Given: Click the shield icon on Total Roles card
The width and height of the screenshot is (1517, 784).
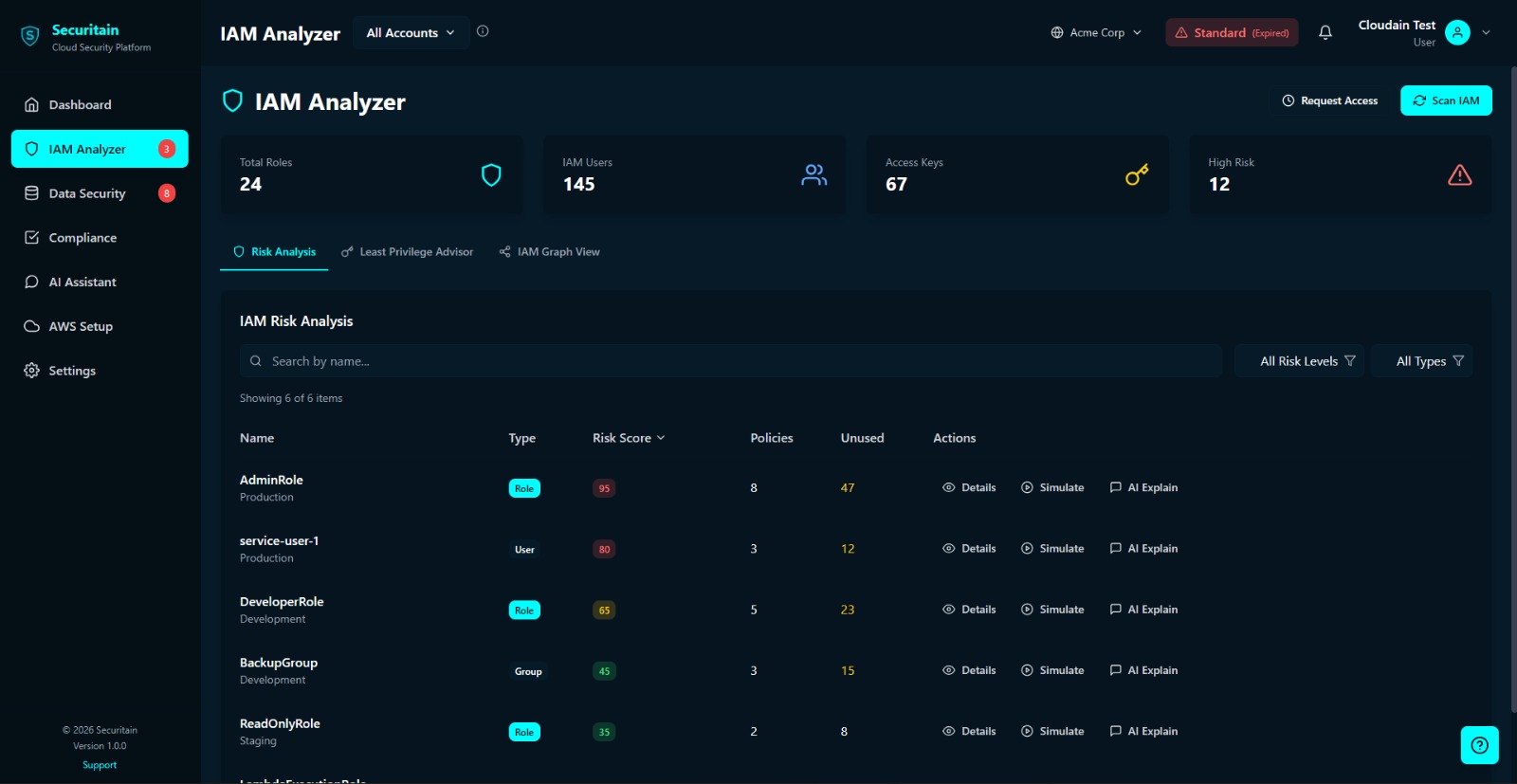Looking at the screenshot, I should [491, 174].
